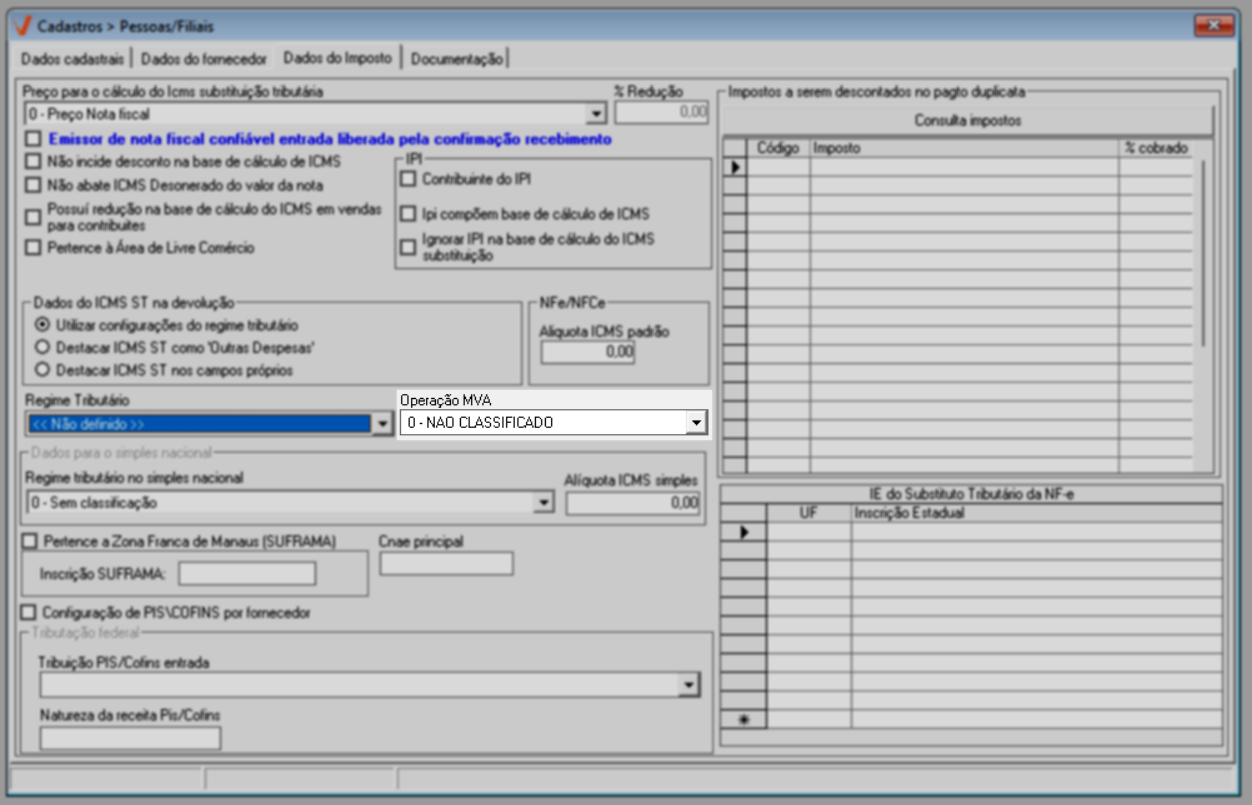Go to the Documentação tab
The image size is (1252, 805).
pos(456,59)
